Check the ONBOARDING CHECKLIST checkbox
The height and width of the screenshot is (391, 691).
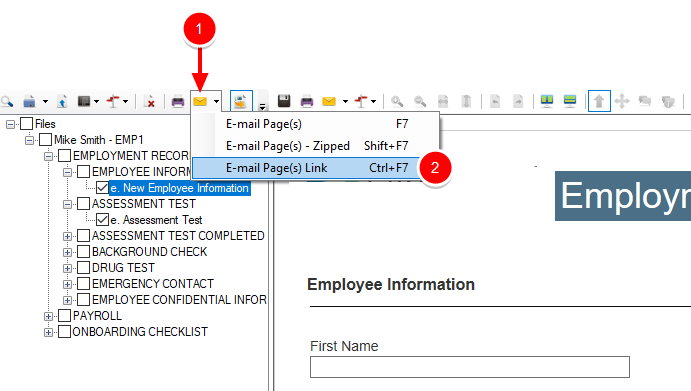click(64, 331)
